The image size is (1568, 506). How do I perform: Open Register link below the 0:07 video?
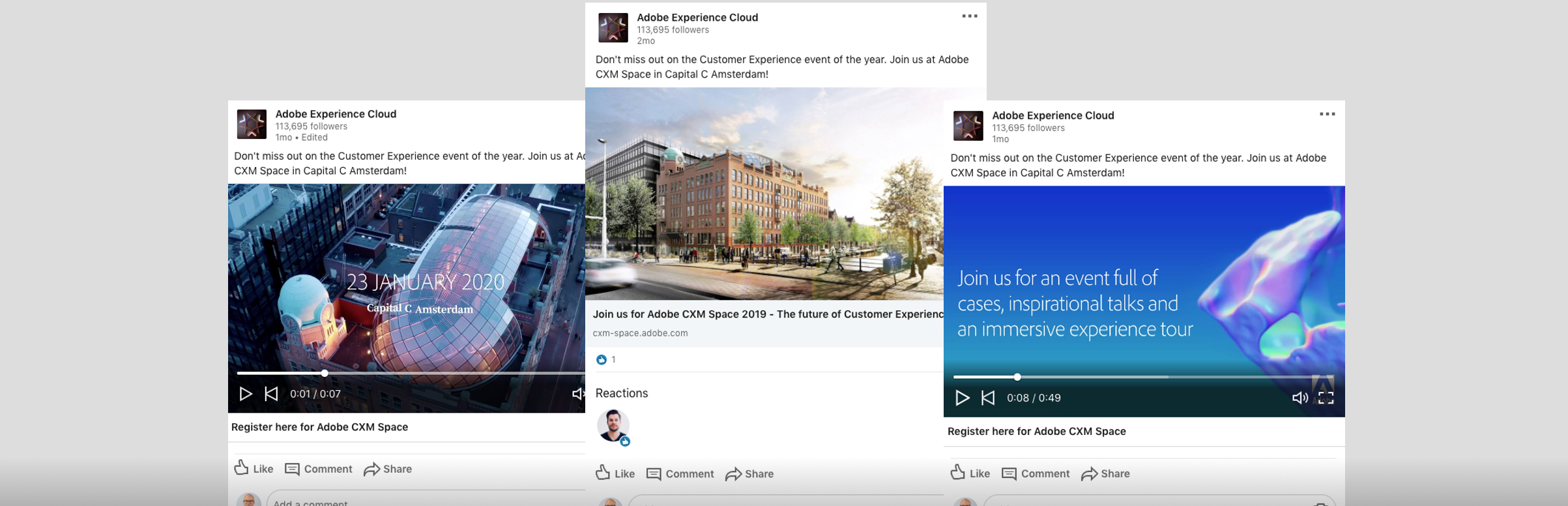[x=319, y=427]
